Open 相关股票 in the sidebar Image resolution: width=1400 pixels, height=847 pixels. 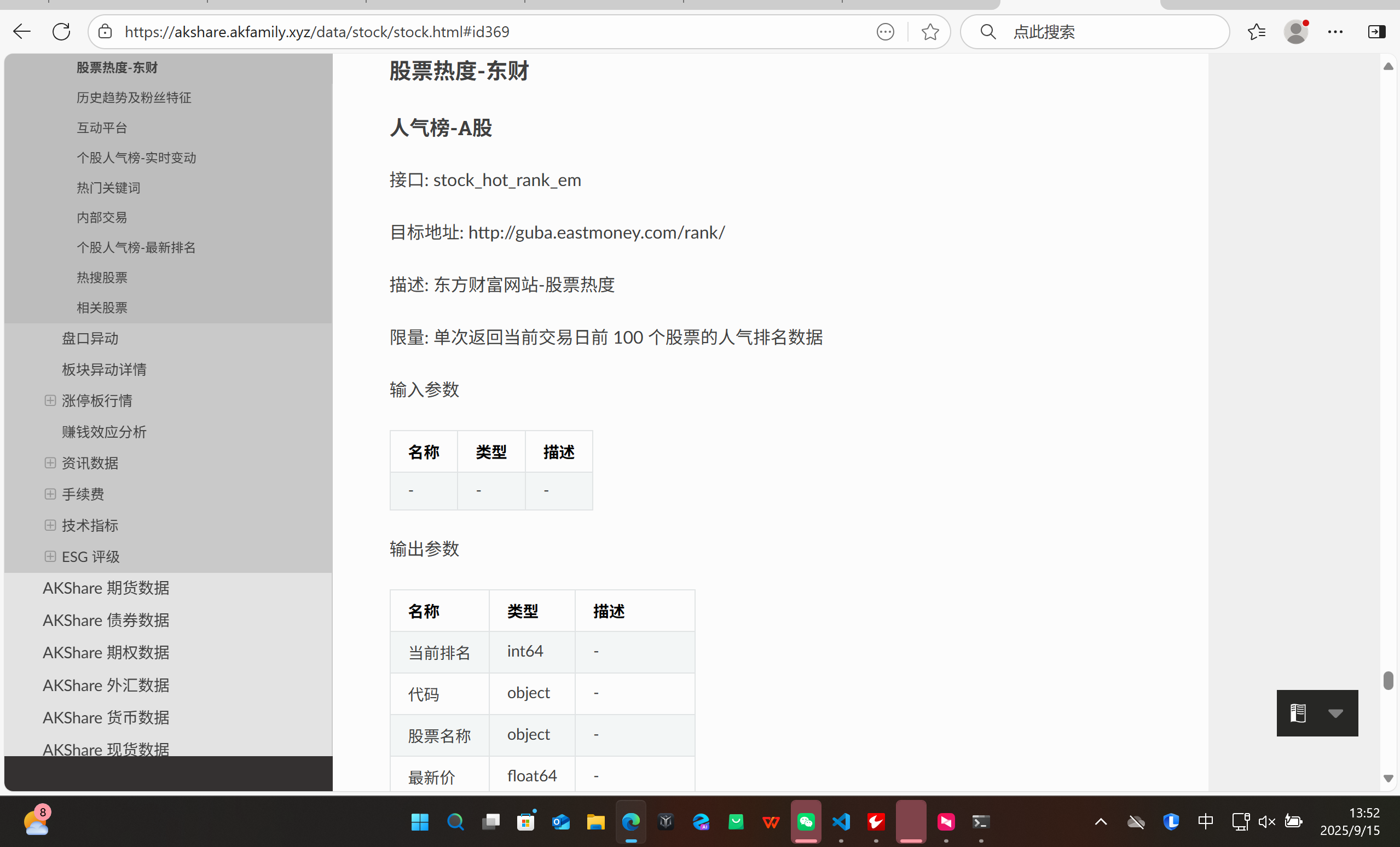click(102, 308)
